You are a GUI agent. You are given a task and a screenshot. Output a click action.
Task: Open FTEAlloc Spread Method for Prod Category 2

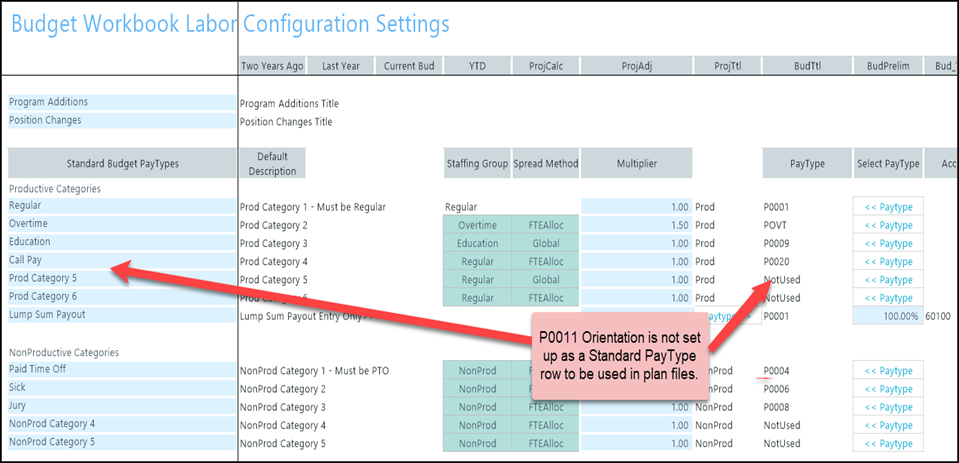544,225
